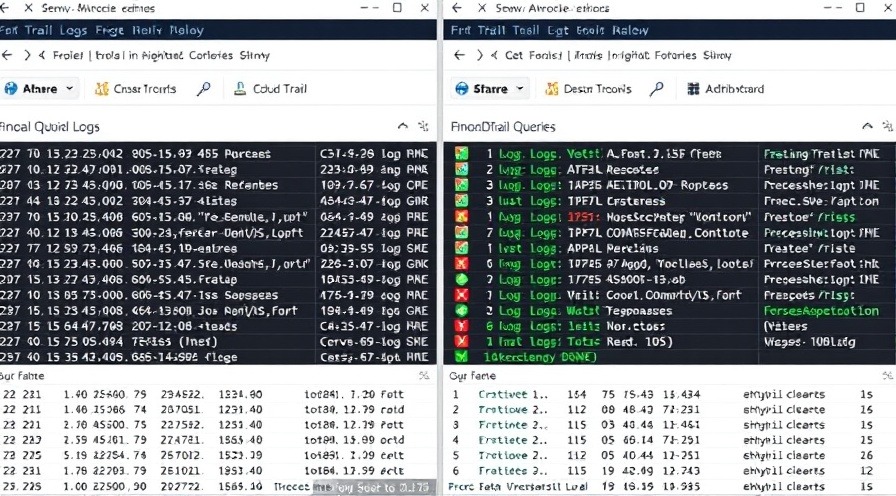Select log row '207-12:08-+teads'
This screenshot has width=896, height=496.
(x=217, y=326)
